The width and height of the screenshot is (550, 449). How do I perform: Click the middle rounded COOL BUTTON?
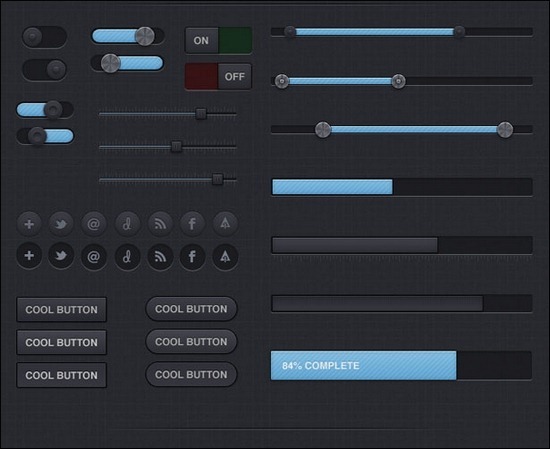191,342
